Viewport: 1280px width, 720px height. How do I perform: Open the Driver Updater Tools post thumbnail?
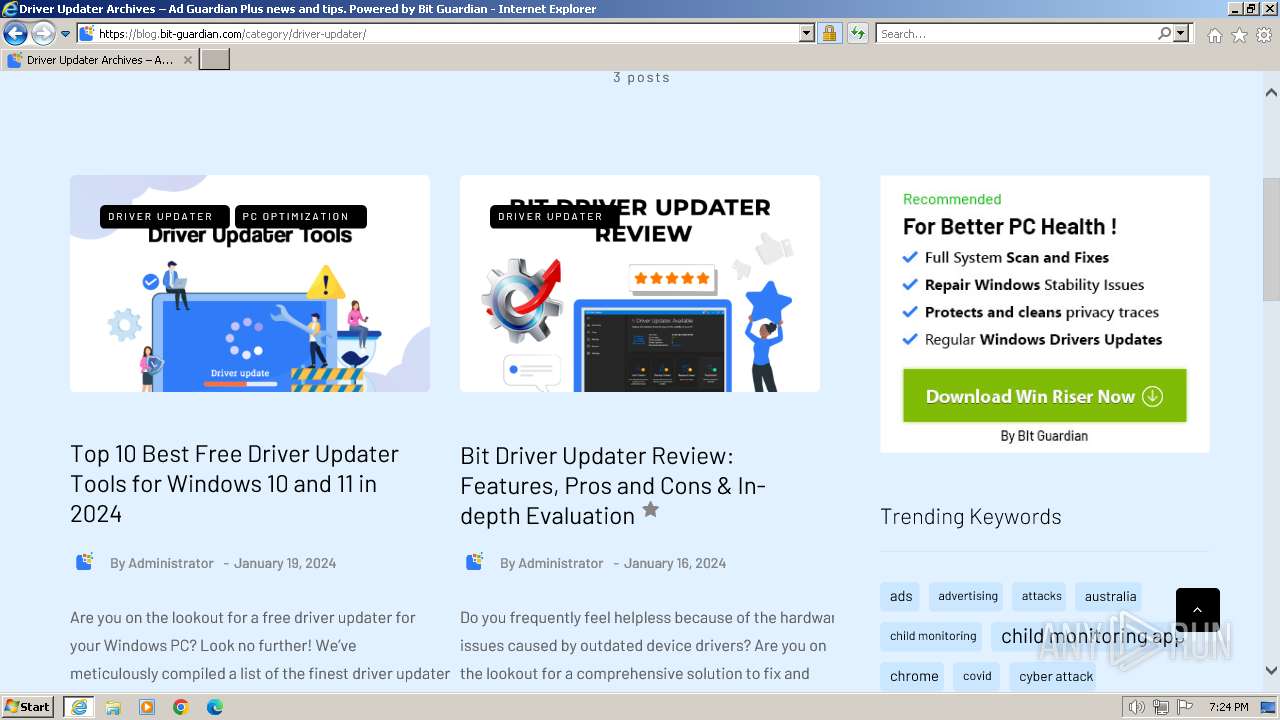(250, 284)
